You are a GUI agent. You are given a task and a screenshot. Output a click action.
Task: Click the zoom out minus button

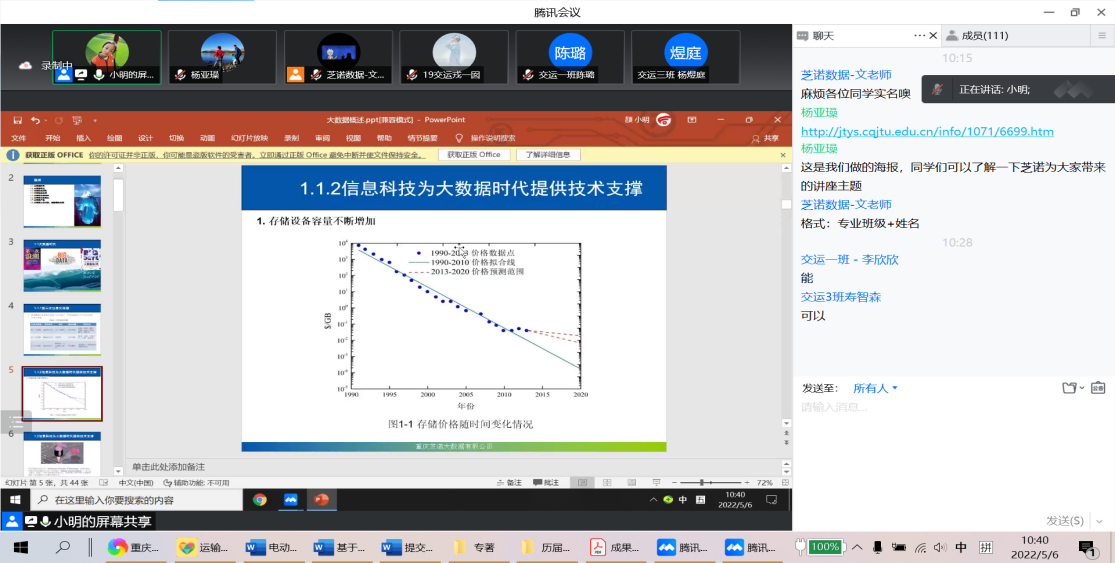click(673, 483)
